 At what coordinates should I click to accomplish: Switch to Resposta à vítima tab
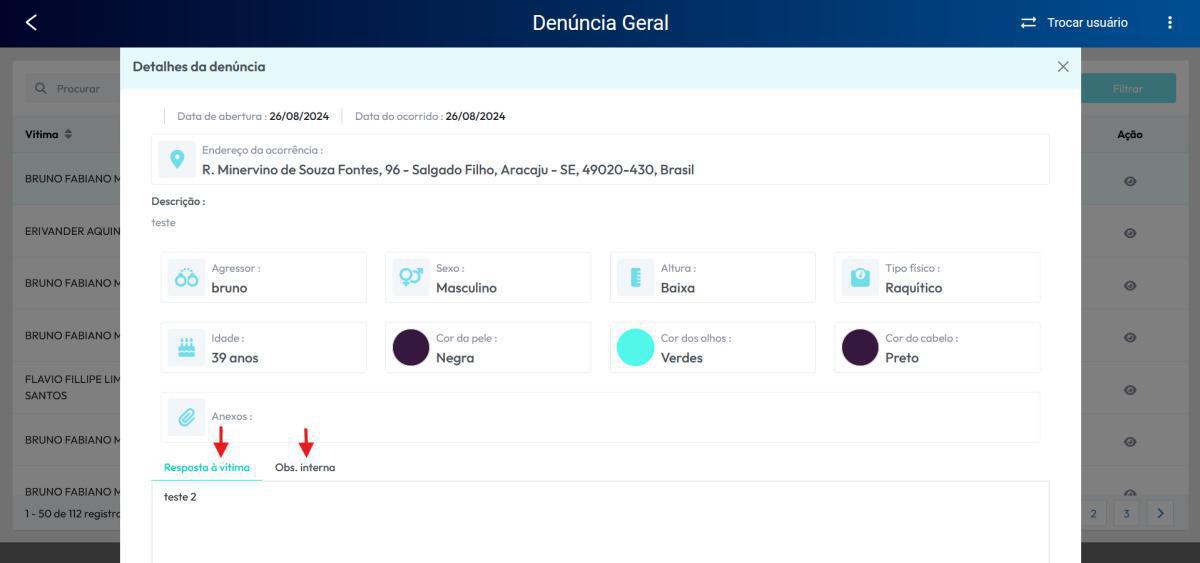[207, 467]
